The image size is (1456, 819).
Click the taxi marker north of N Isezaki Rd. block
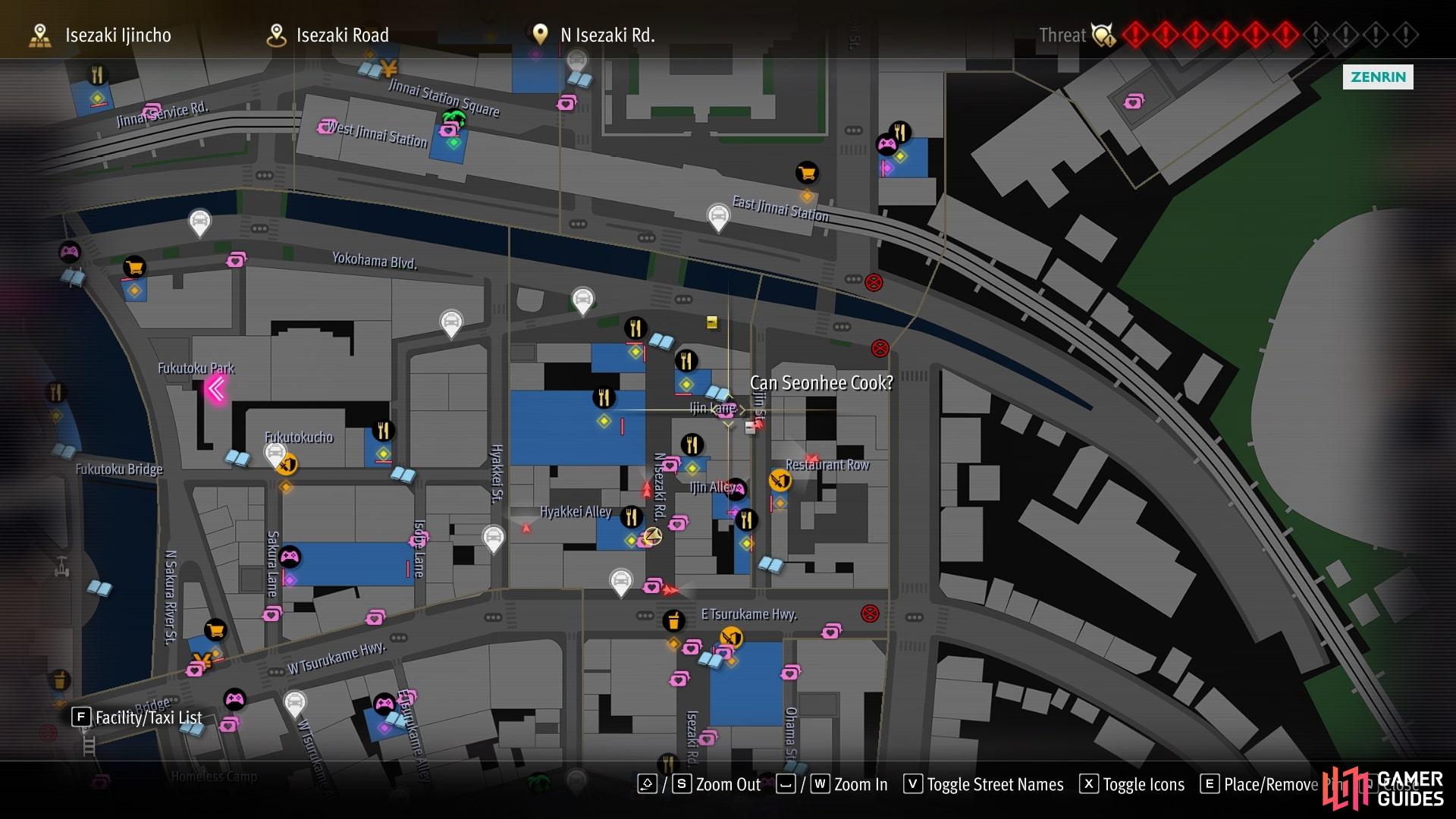[582, 300]
